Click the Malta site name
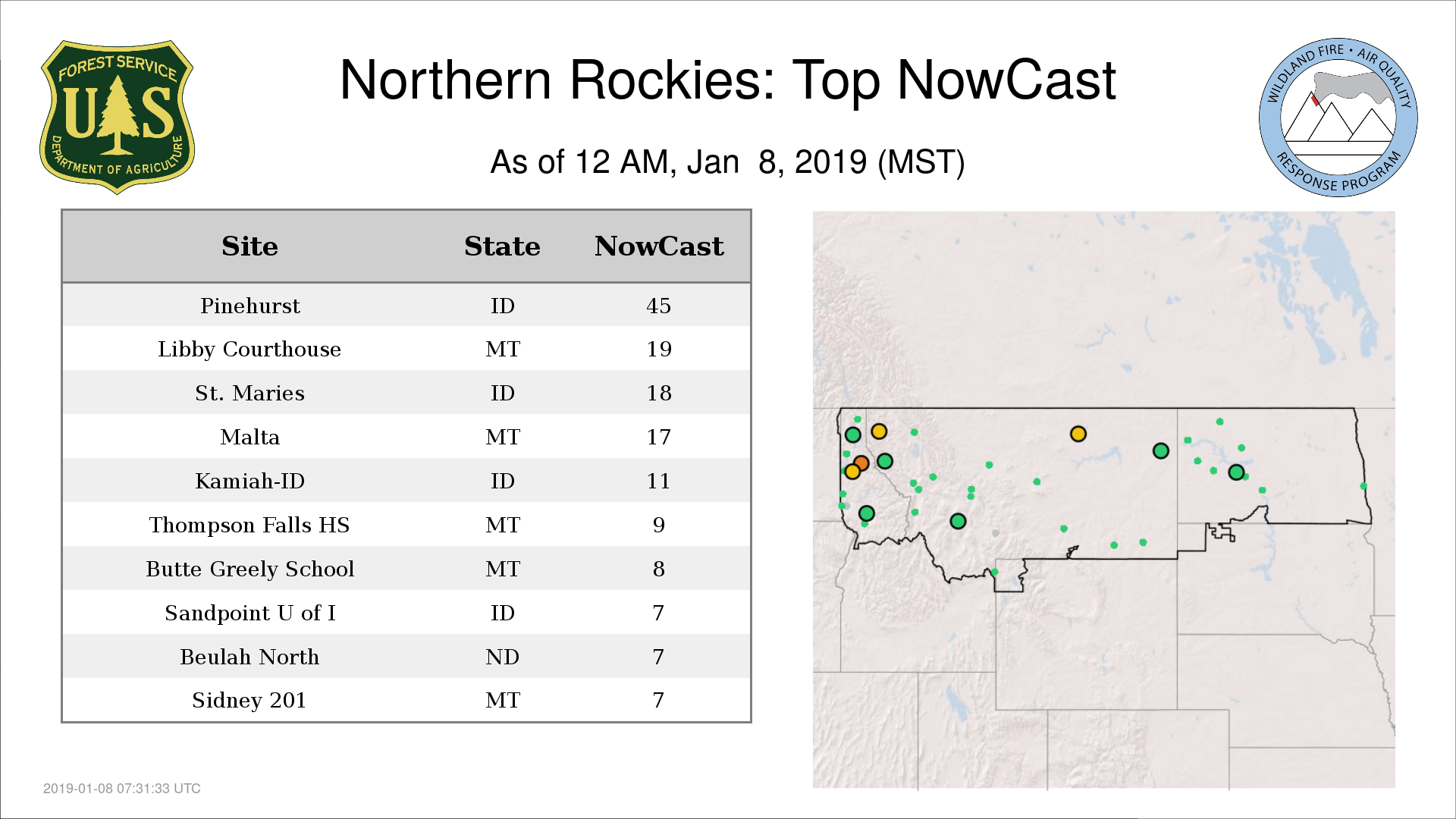This screenshot has height=819, width=1456. (249, 437)
